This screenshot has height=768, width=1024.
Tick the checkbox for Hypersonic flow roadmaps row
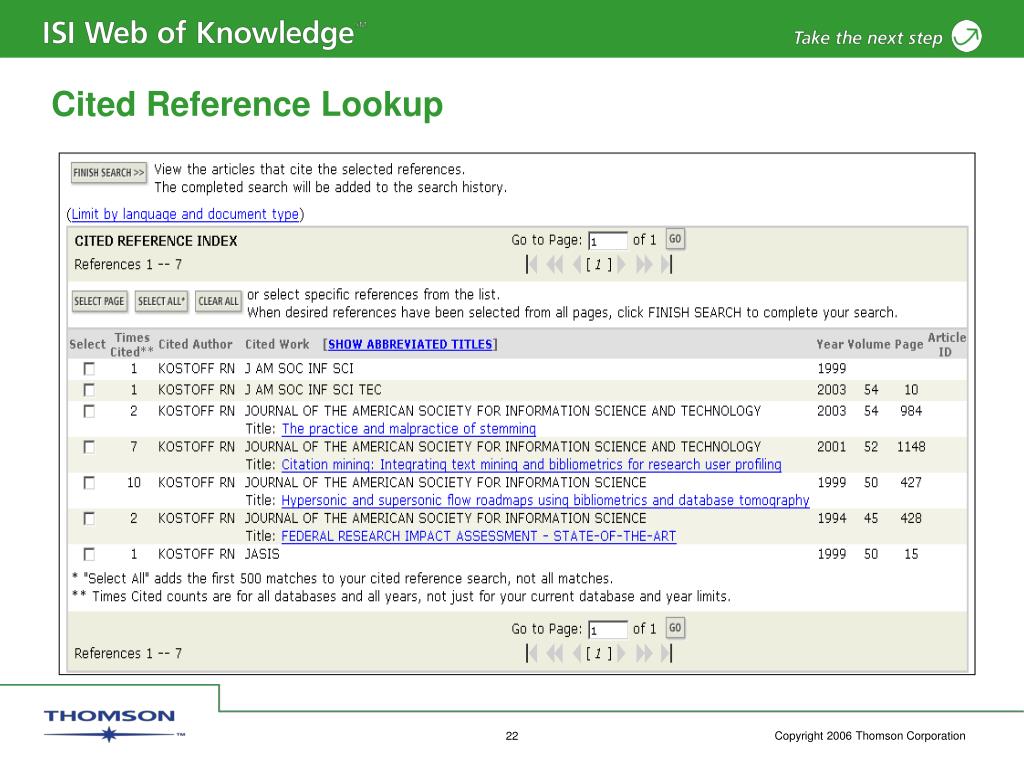(89, 483)
